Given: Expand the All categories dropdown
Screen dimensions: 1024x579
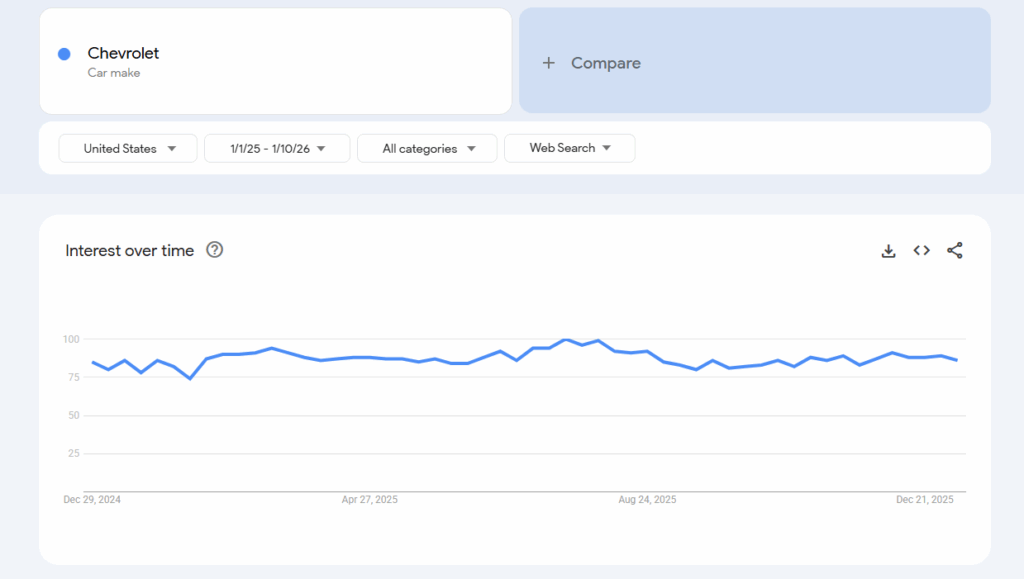Looking at the screenshot, I should tap(427, 148).
